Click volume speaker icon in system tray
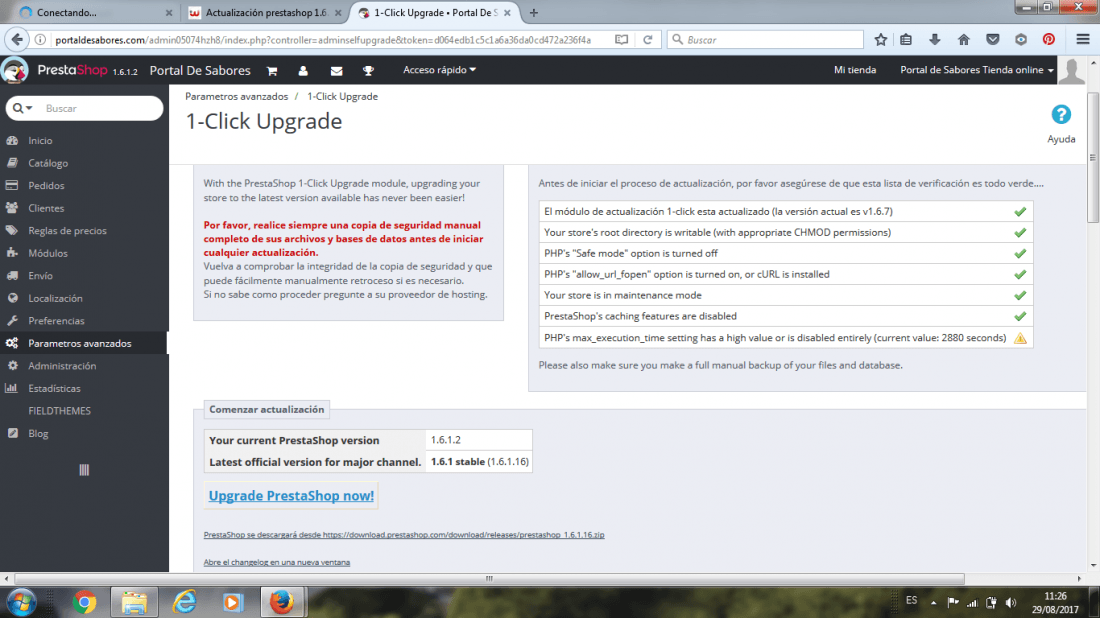The width and height of the screenshot is (1100, 618). click(1011, 603)
